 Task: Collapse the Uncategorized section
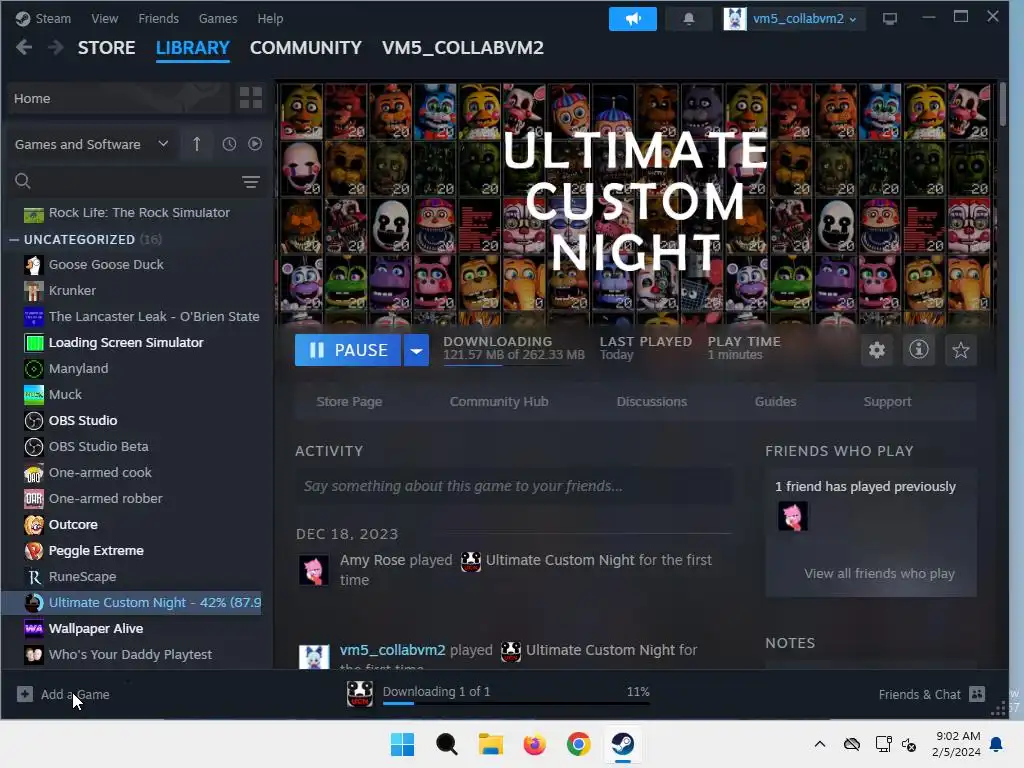pyautogui.click(x=14, y=240)
